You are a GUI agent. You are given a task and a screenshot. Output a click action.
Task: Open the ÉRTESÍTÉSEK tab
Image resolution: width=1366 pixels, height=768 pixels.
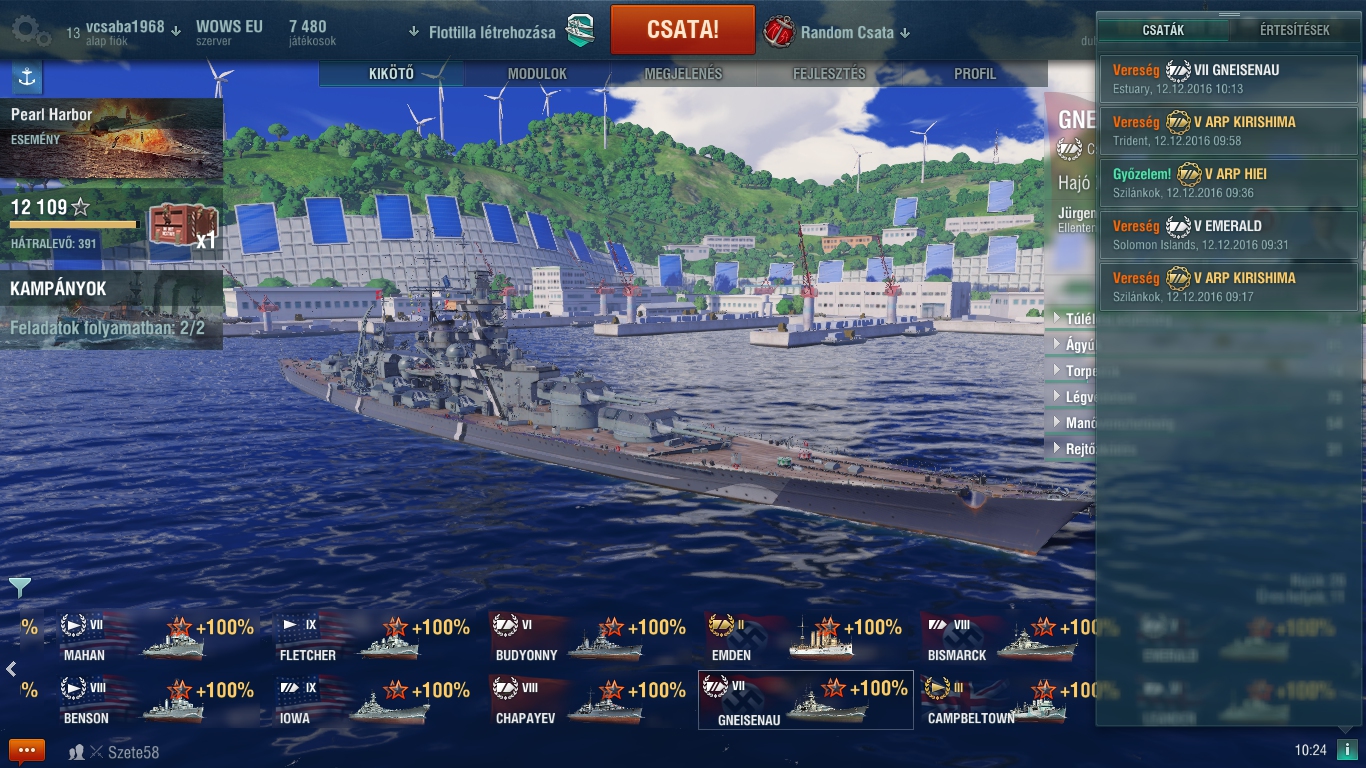pos(1294,30)
